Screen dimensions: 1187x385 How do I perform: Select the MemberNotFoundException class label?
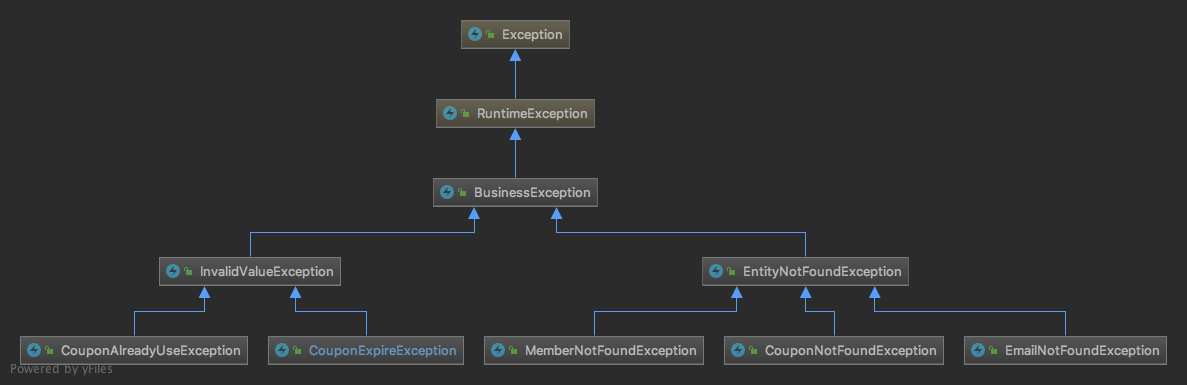(610, 350)
